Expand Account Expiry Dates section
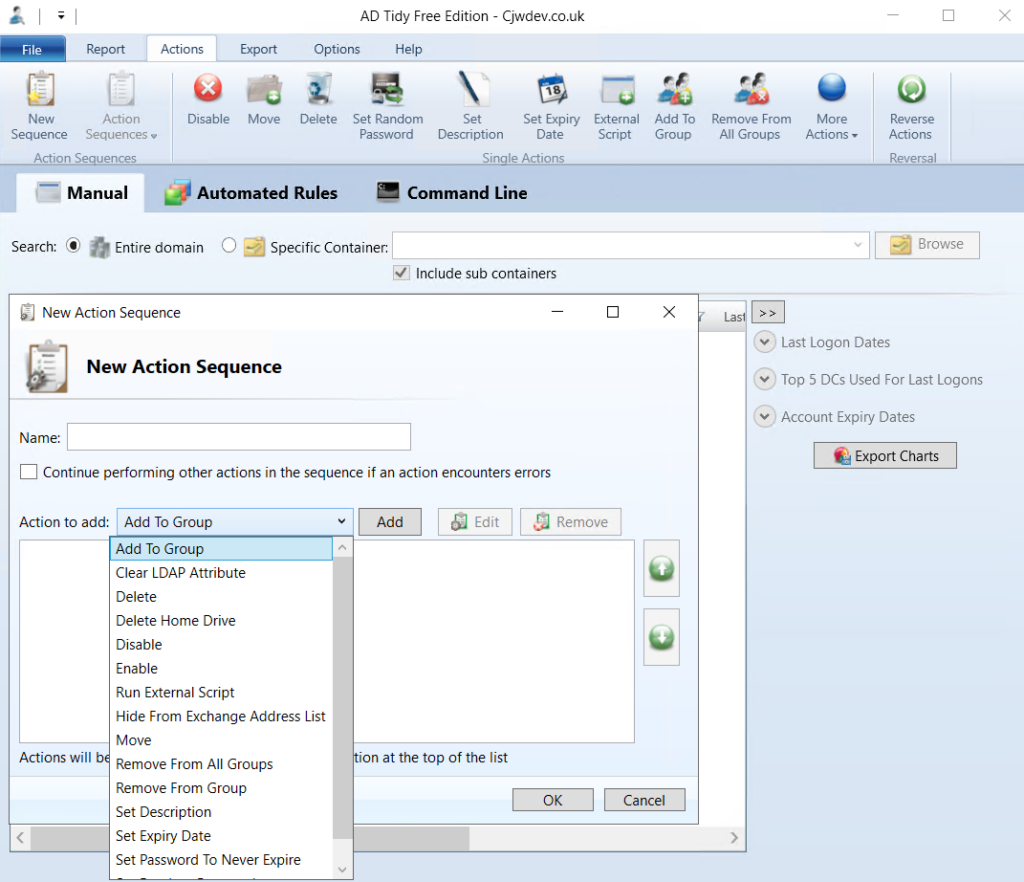 pos(764,416)
